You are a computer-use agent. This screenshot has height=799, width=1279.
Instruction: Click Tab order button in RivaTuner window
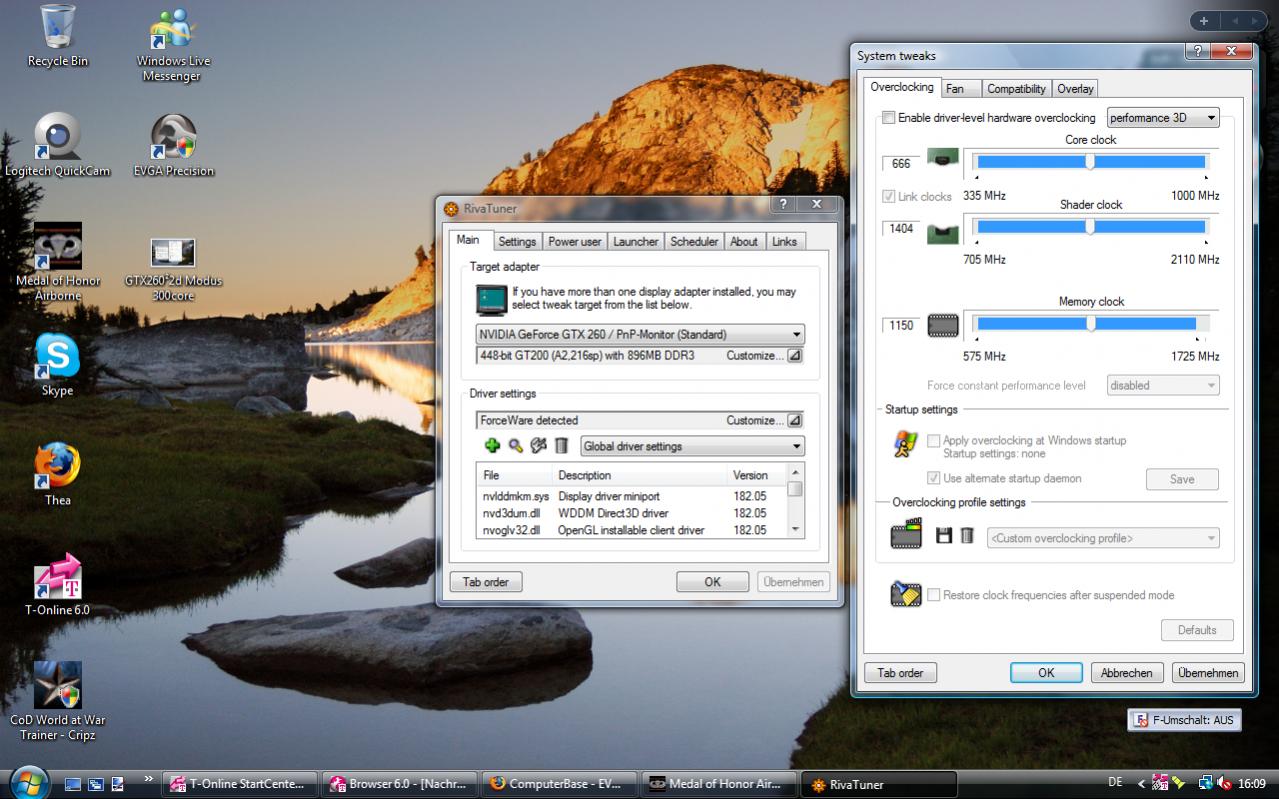point(486,582)
